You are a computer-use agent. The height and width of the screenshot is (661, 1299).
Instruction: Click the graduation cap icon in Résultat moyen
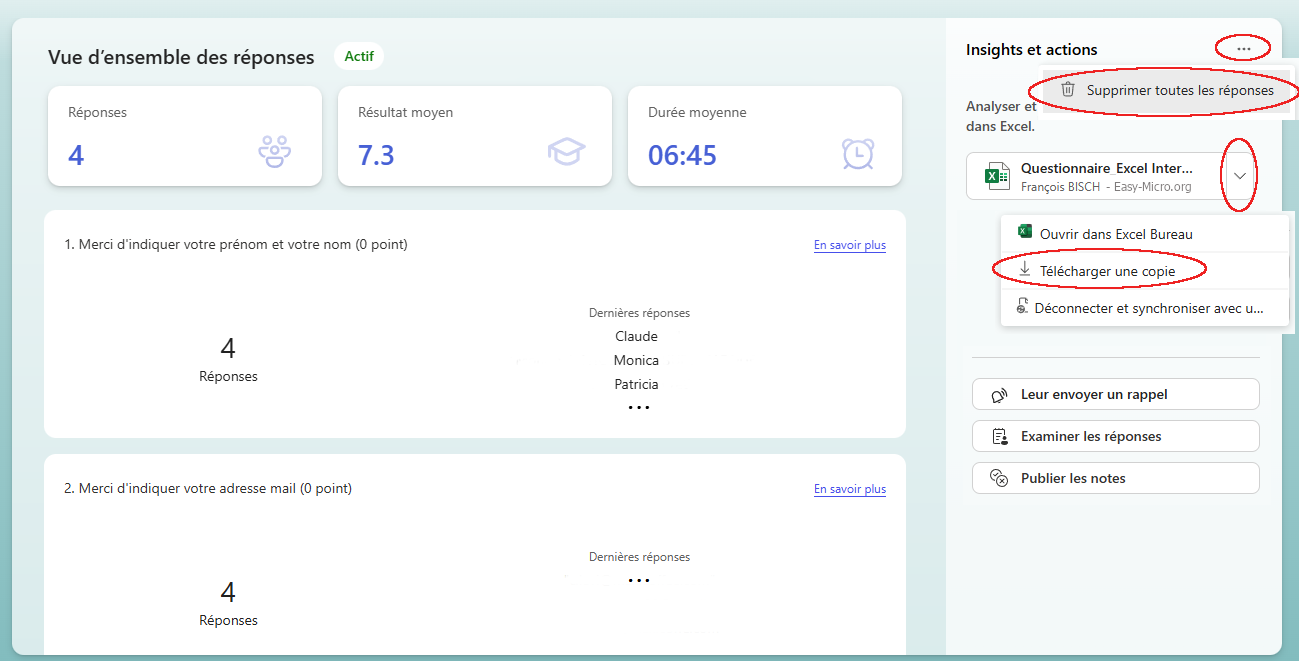tap(565, 152)
